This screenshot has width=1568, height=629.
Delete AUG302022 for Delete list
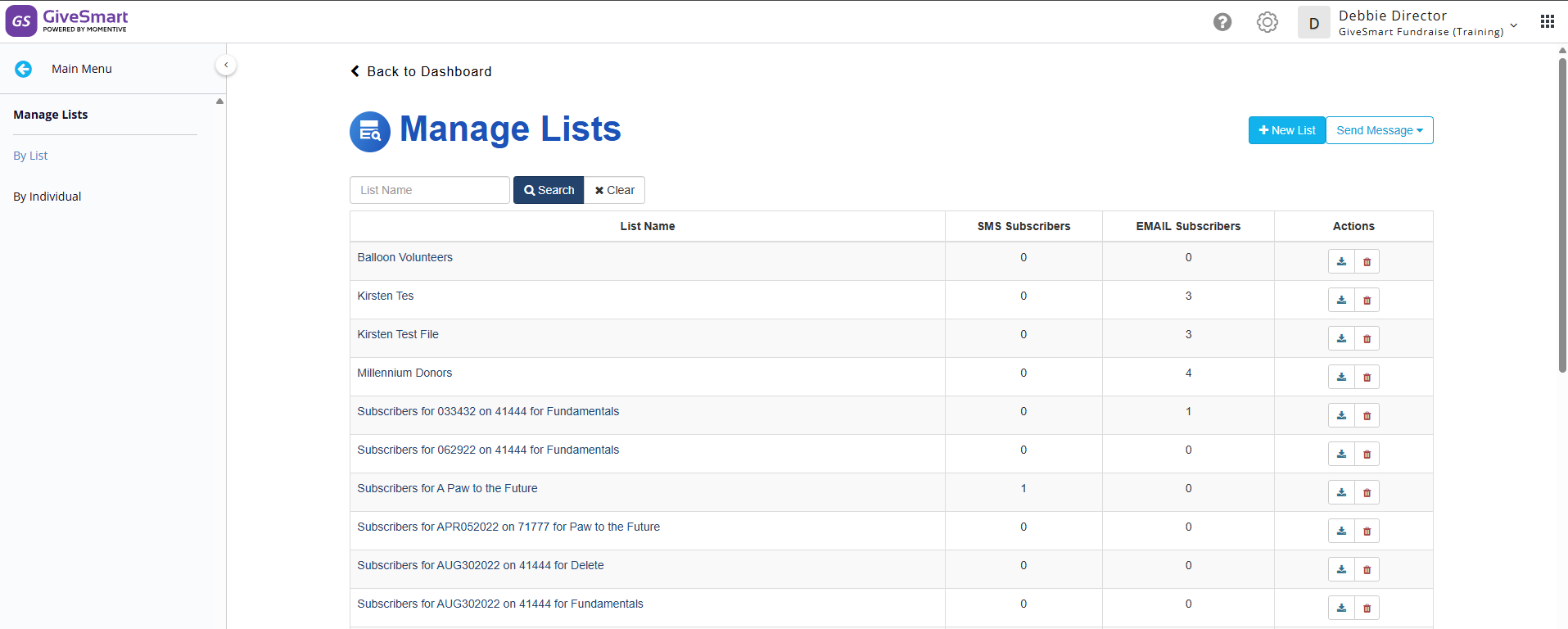pos(1367,569)
